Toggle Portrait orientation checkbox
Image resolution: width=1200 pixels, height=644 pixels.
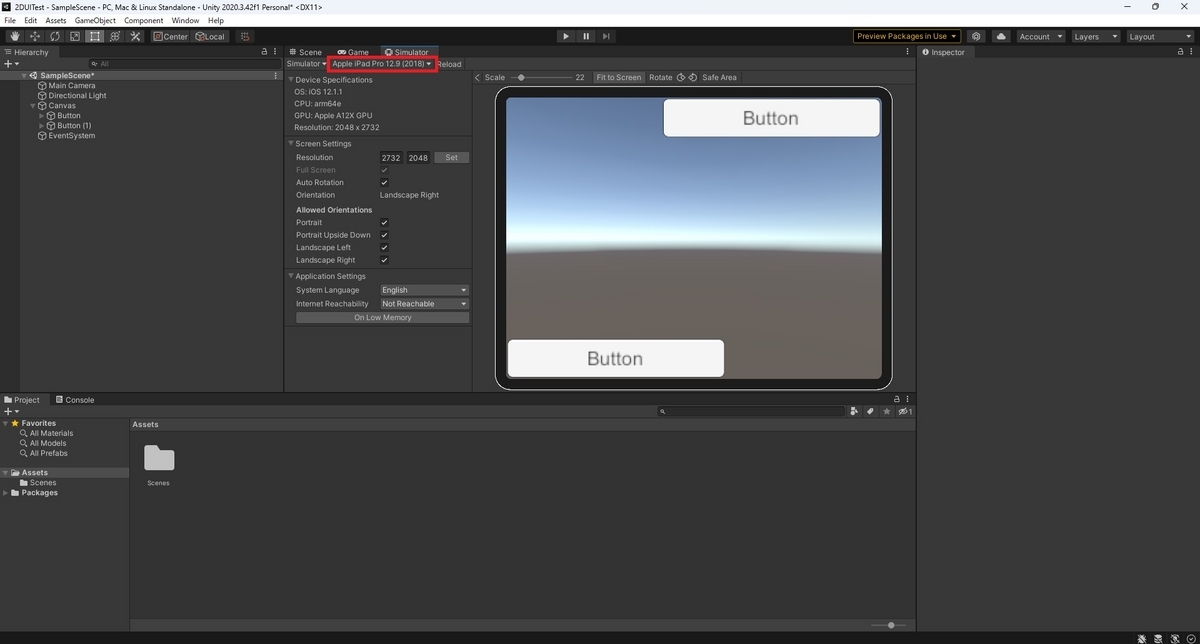(384, 222)
